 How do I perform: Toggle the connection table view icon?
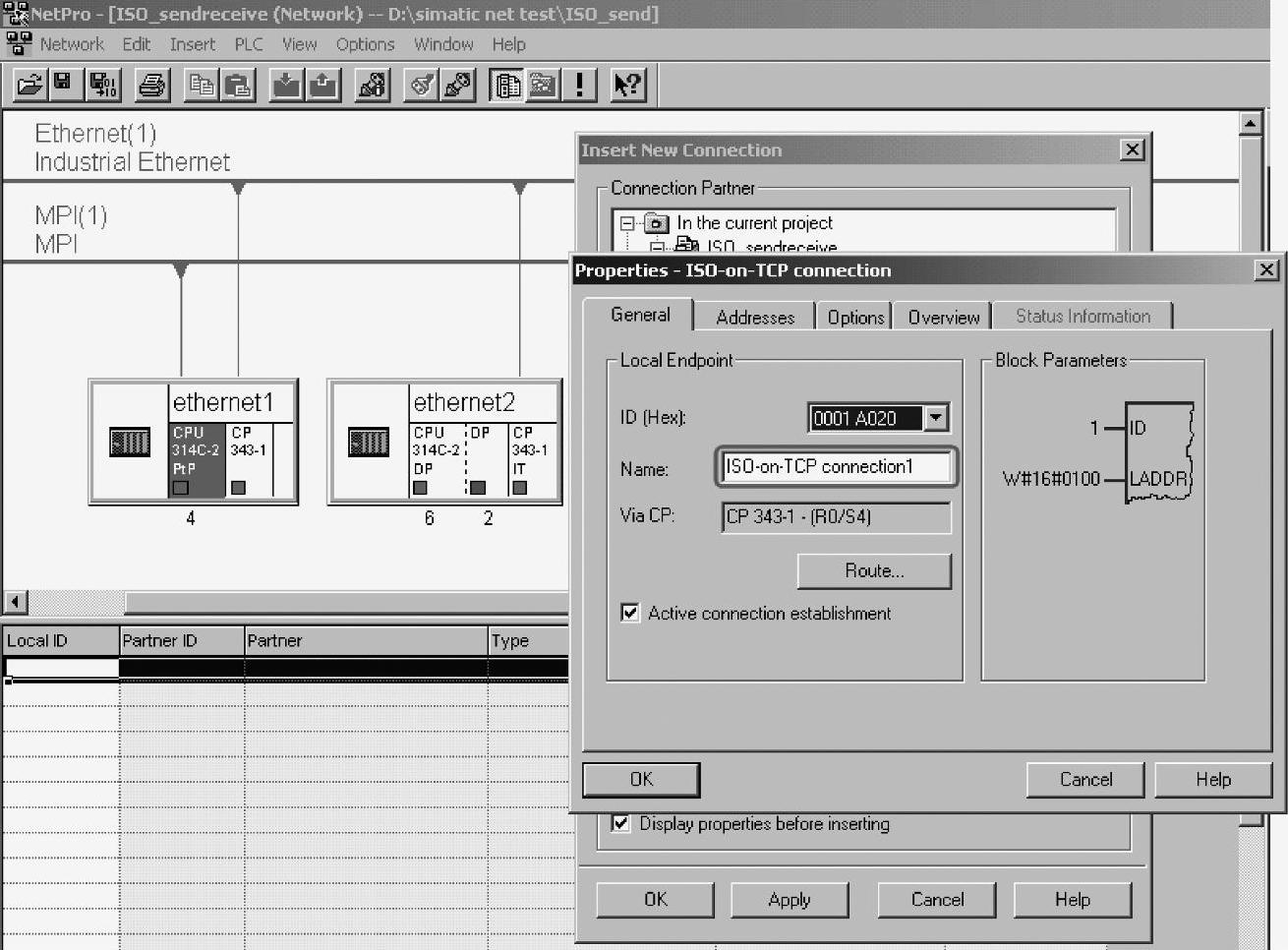click(507, 85)
